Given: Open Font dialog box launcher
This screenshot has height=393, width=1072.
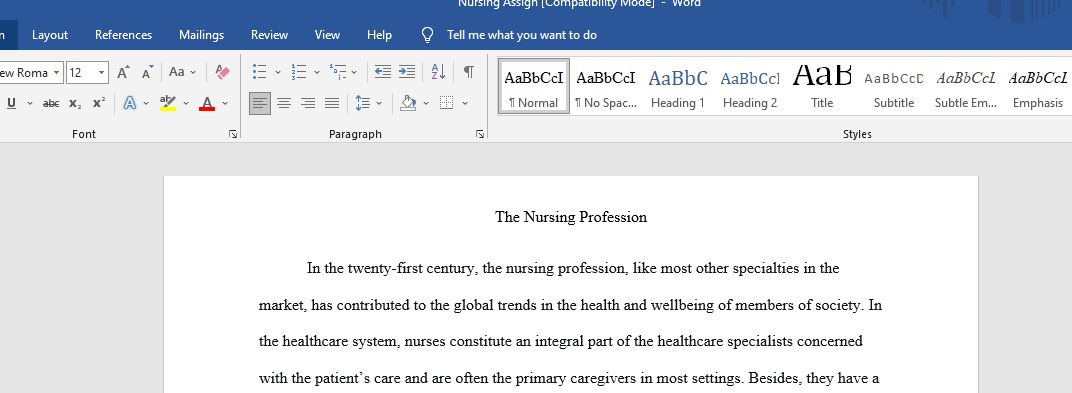Looking at the screenshot, I should pos(233,135).
